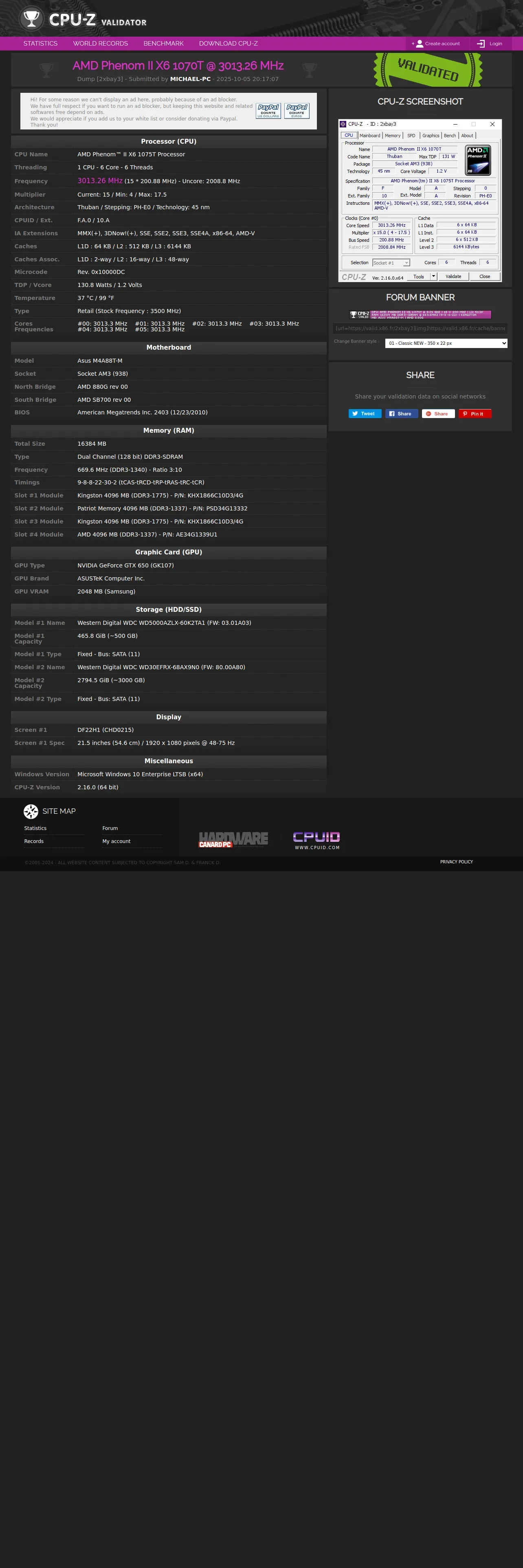Click CPU-Z version '2.16.0 (64 bit)'
The image size is (523, 1568).
pos(98,788)
